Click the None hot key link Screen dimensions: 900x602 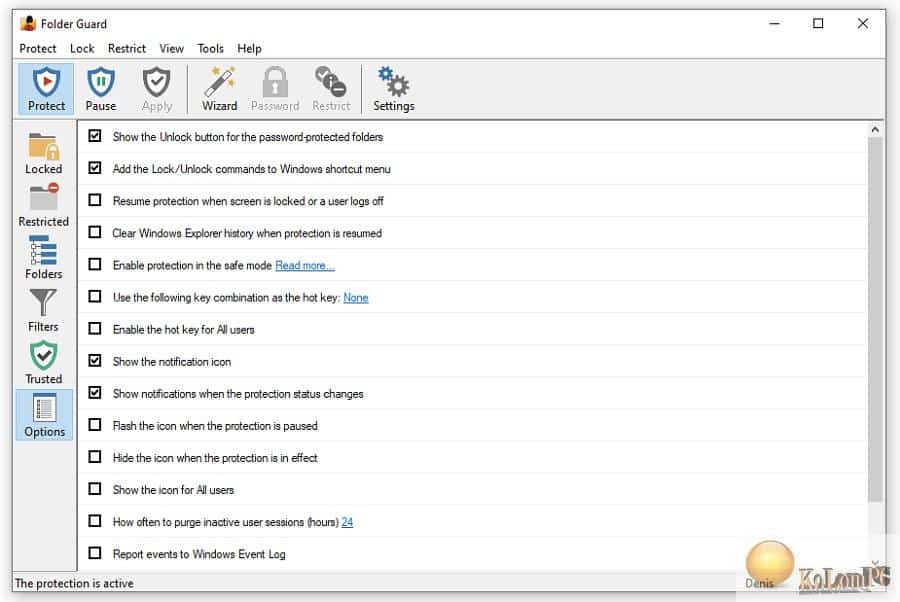(356, 298)
